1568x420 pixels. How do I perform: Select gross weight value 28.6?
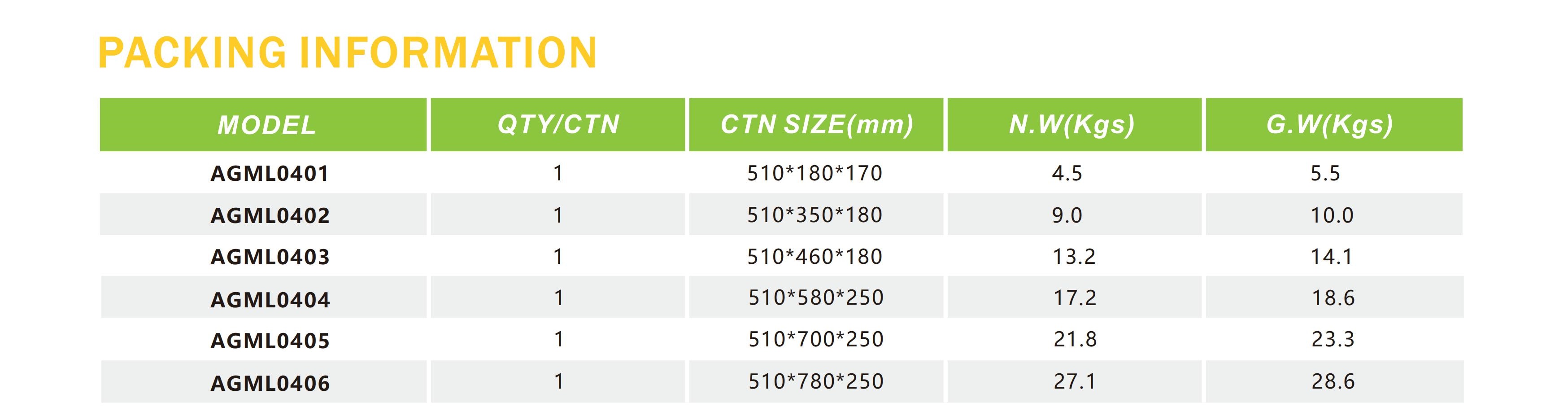pyautogui.click(x=1333, y=382)
